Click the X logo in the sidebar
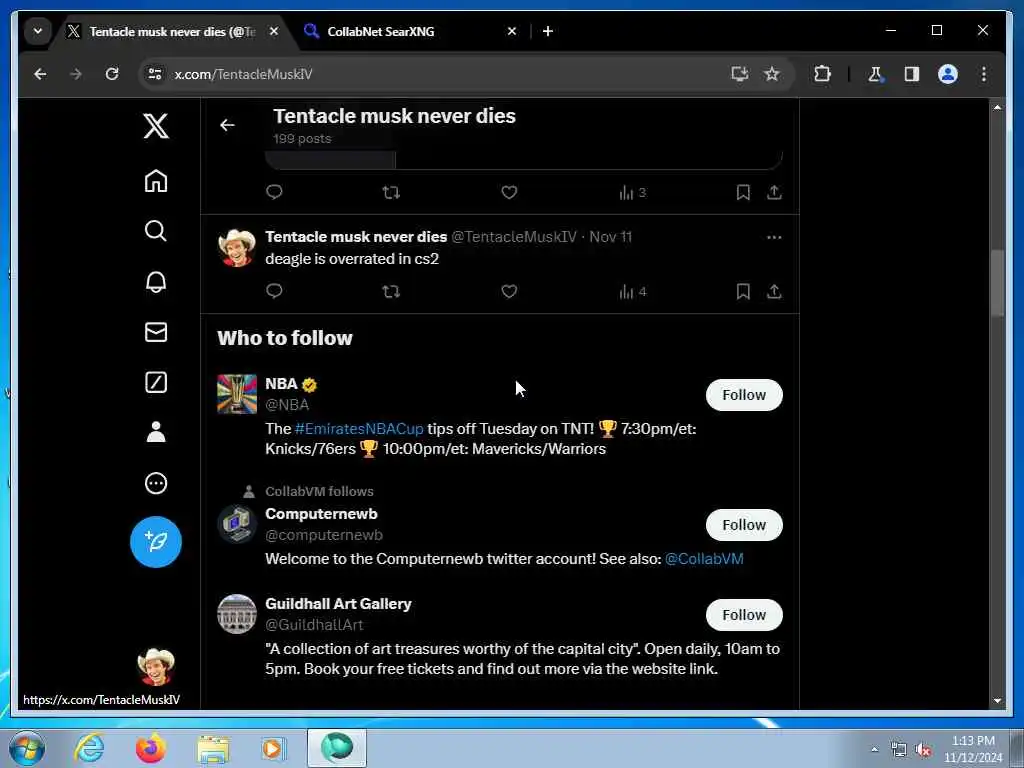This screenshot has width=1024, height=768. pyautogui.click(x=156, y=125)
